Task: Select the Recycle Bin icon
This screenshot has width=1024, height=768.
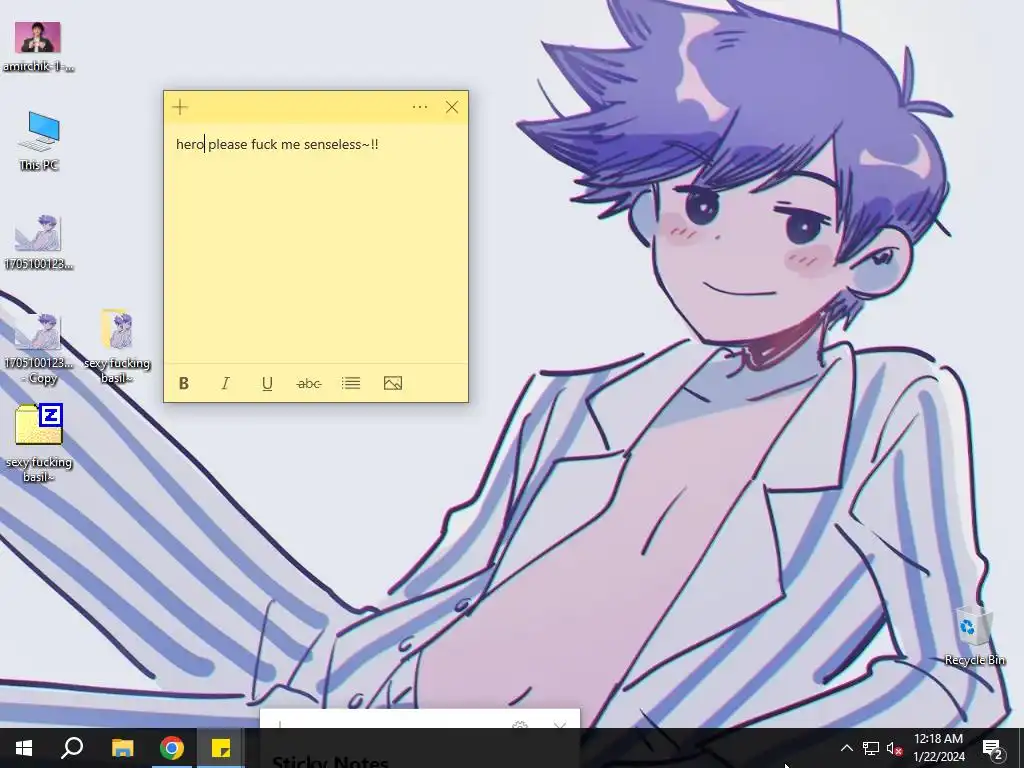Action: 974,637
